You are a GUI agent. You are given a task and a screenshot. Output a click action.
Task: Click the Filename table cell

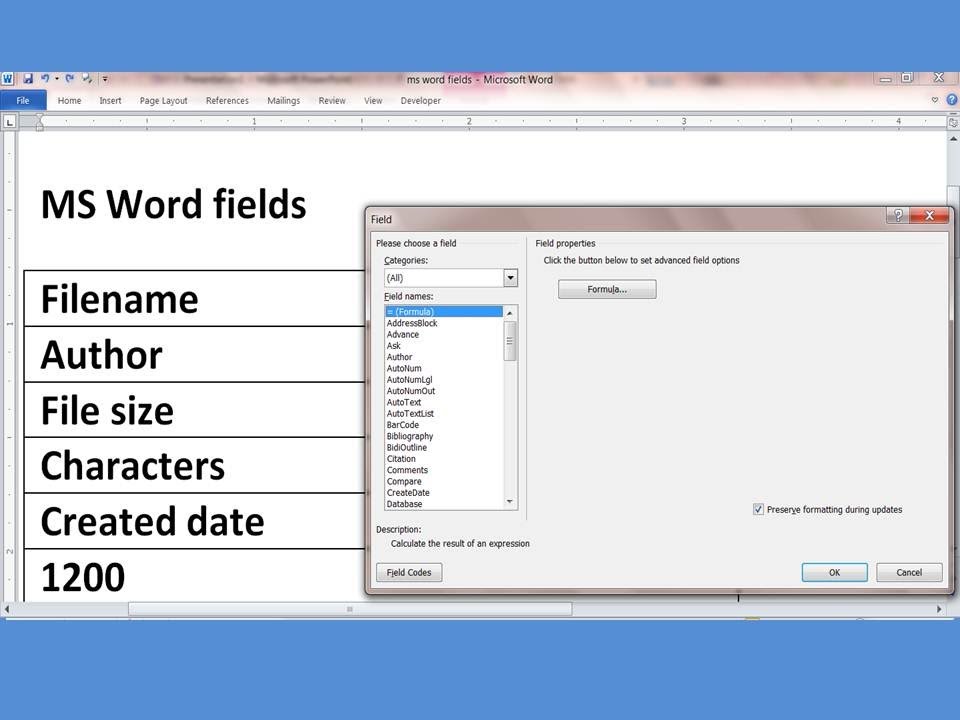tap(195, 299)
